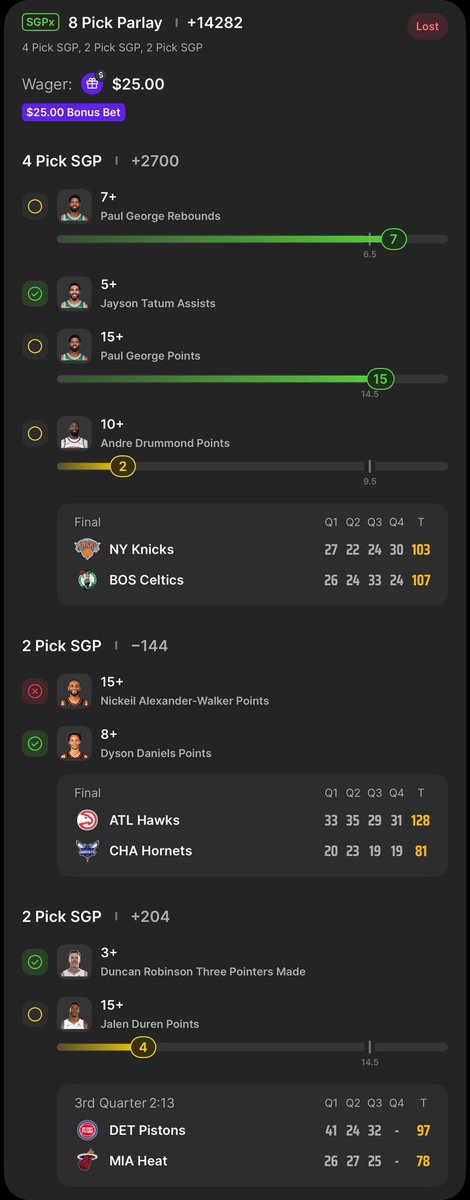This screenshot has height=1200, width=470.
Task: Click the MIA Heat team logo
Action: click(88, 1161)
